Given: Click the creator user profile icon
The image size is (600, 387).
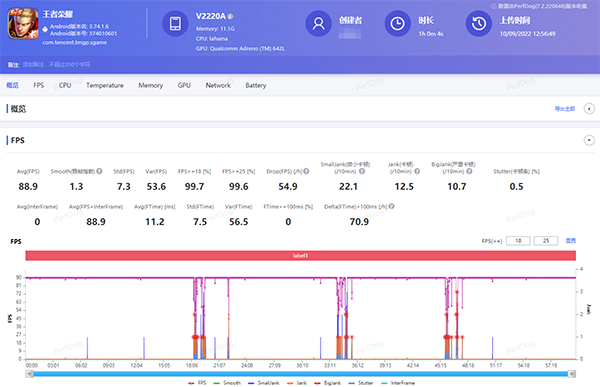Looking at the screenshot, I should [318, 23].
